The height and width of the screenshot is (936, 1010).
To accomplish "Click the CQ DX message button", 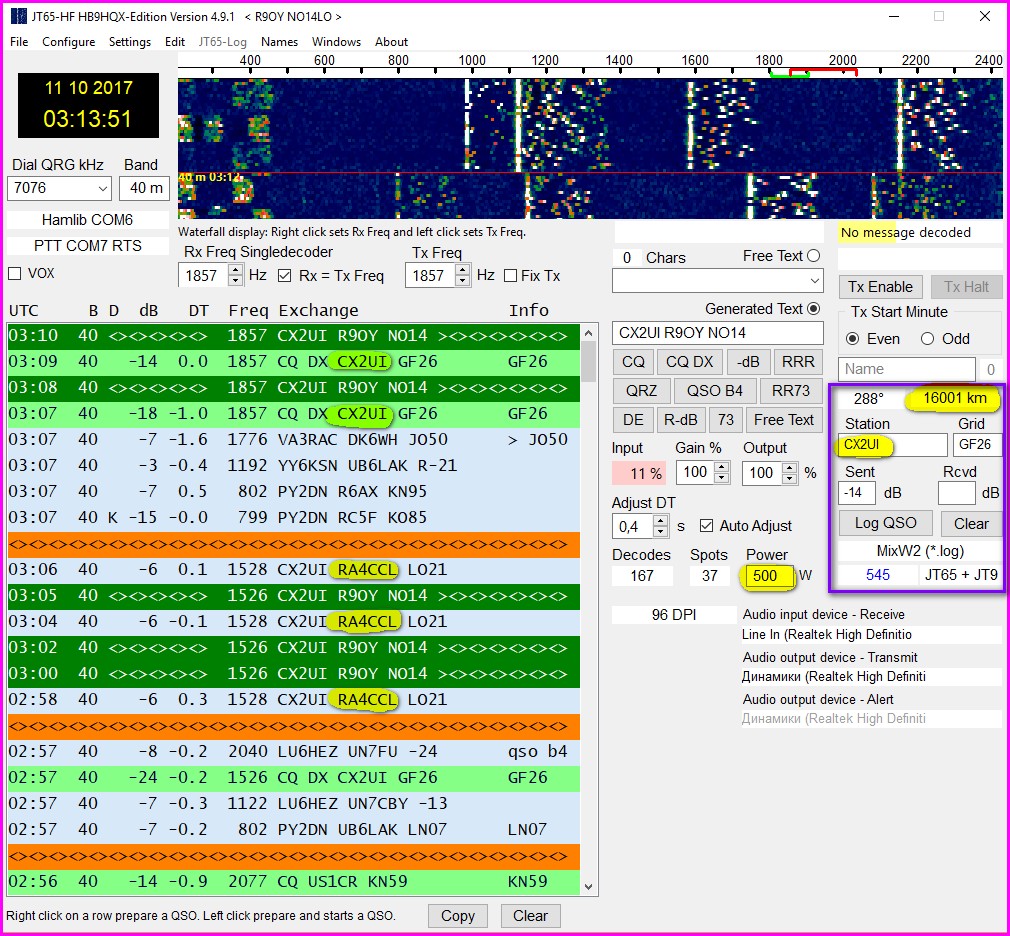I will point(690,362).
